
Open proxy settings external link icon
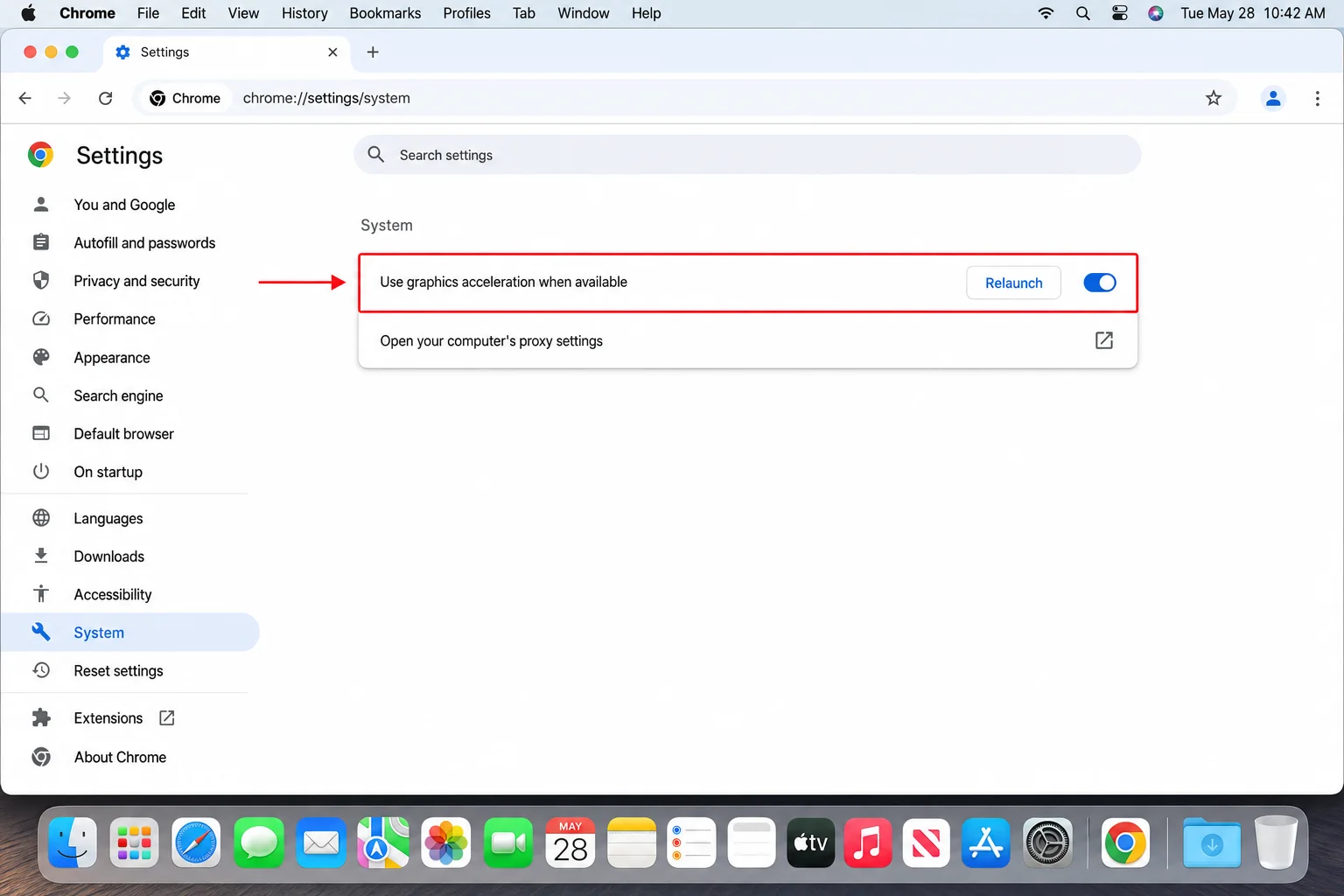pyautogui.click(x=1104, y=340)
